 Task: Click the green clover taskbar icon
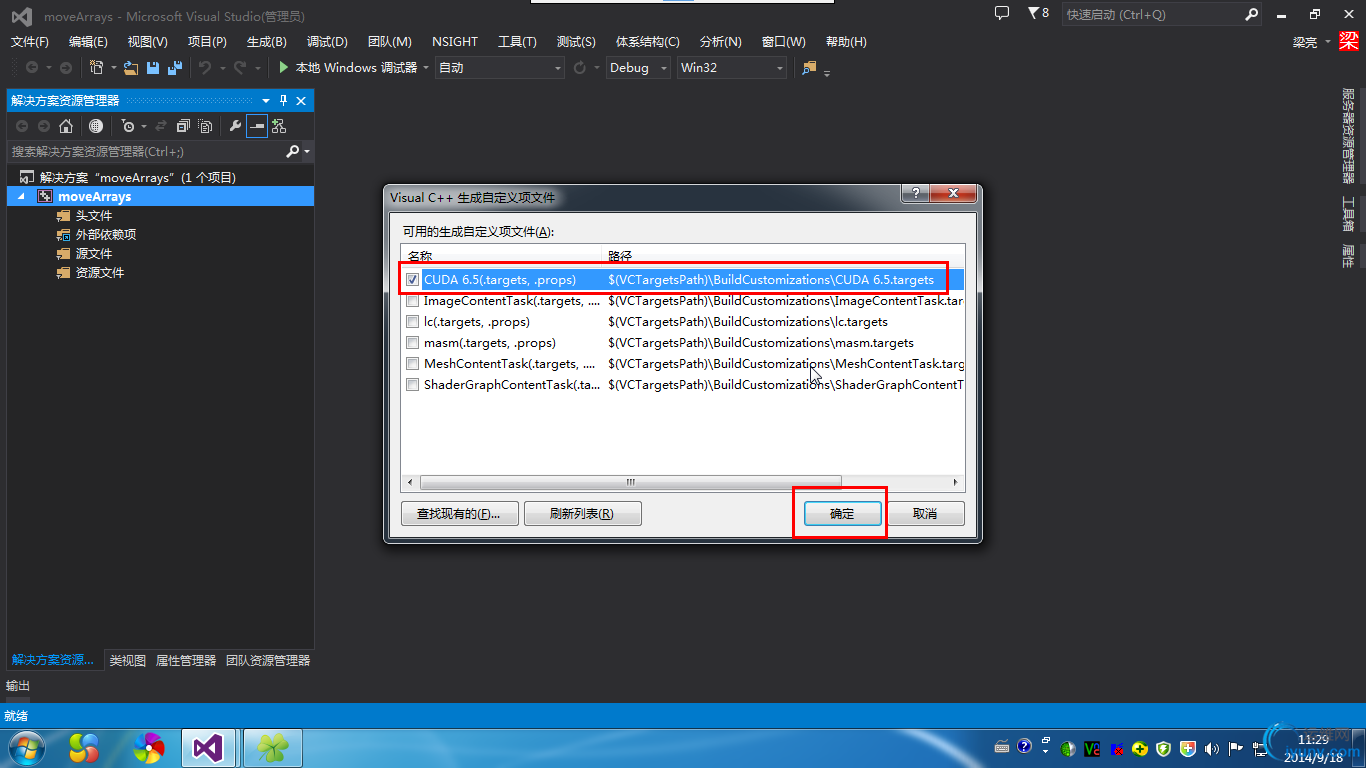(x=273, y=747)
